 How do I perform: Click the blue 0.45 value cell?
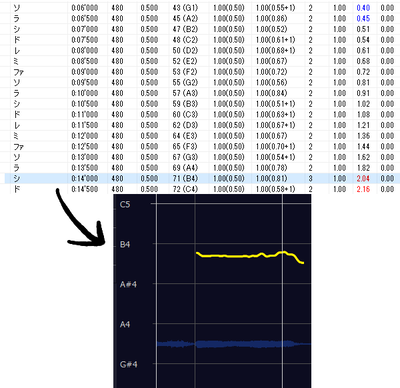point(363,18)
